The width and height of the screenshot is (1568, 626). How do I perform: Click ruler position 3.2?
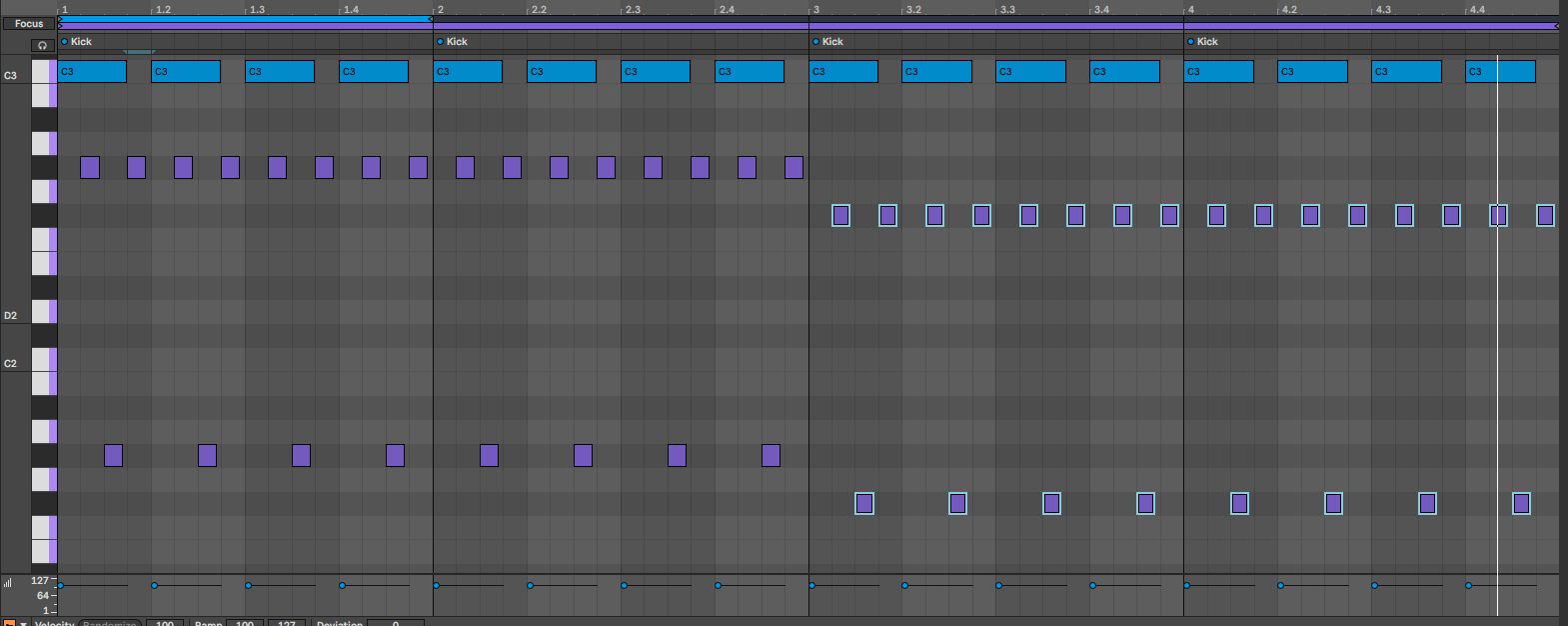(x=913, y=9)
